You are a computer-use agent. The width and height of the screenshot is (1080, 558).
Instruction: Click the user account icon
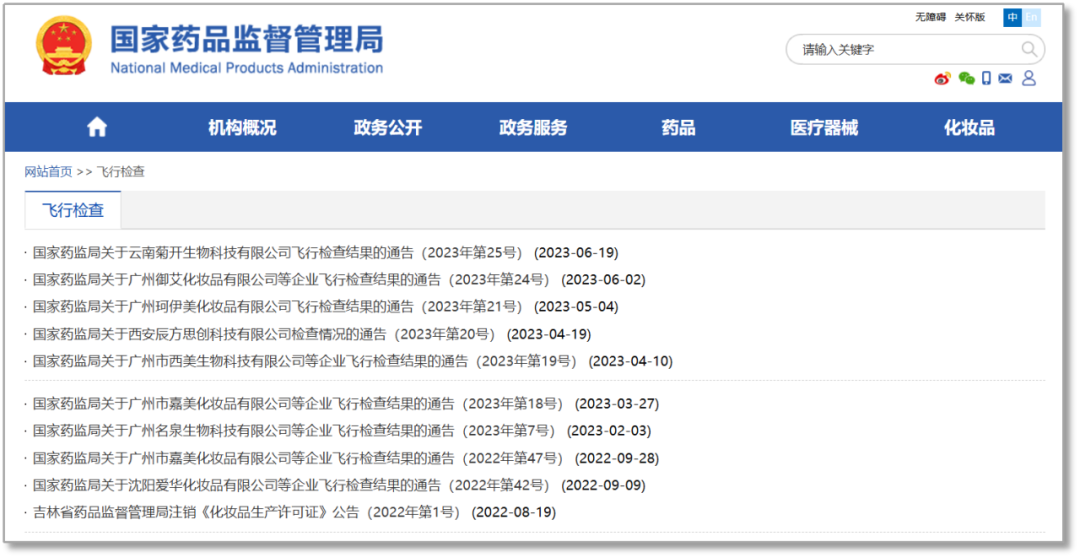coord(1029,79)
